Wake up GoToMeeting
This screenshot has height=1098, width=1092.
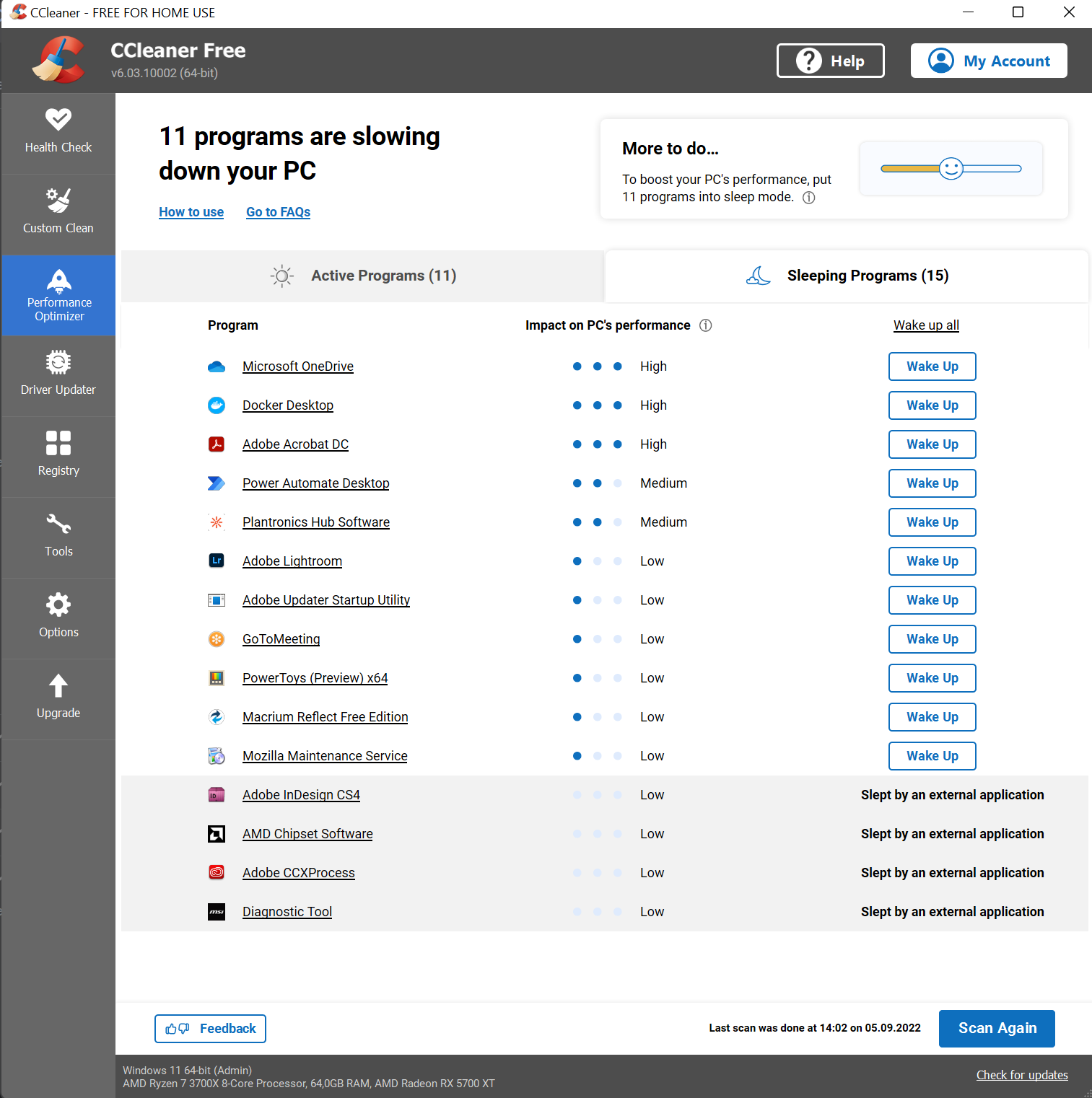coord(932,639)
